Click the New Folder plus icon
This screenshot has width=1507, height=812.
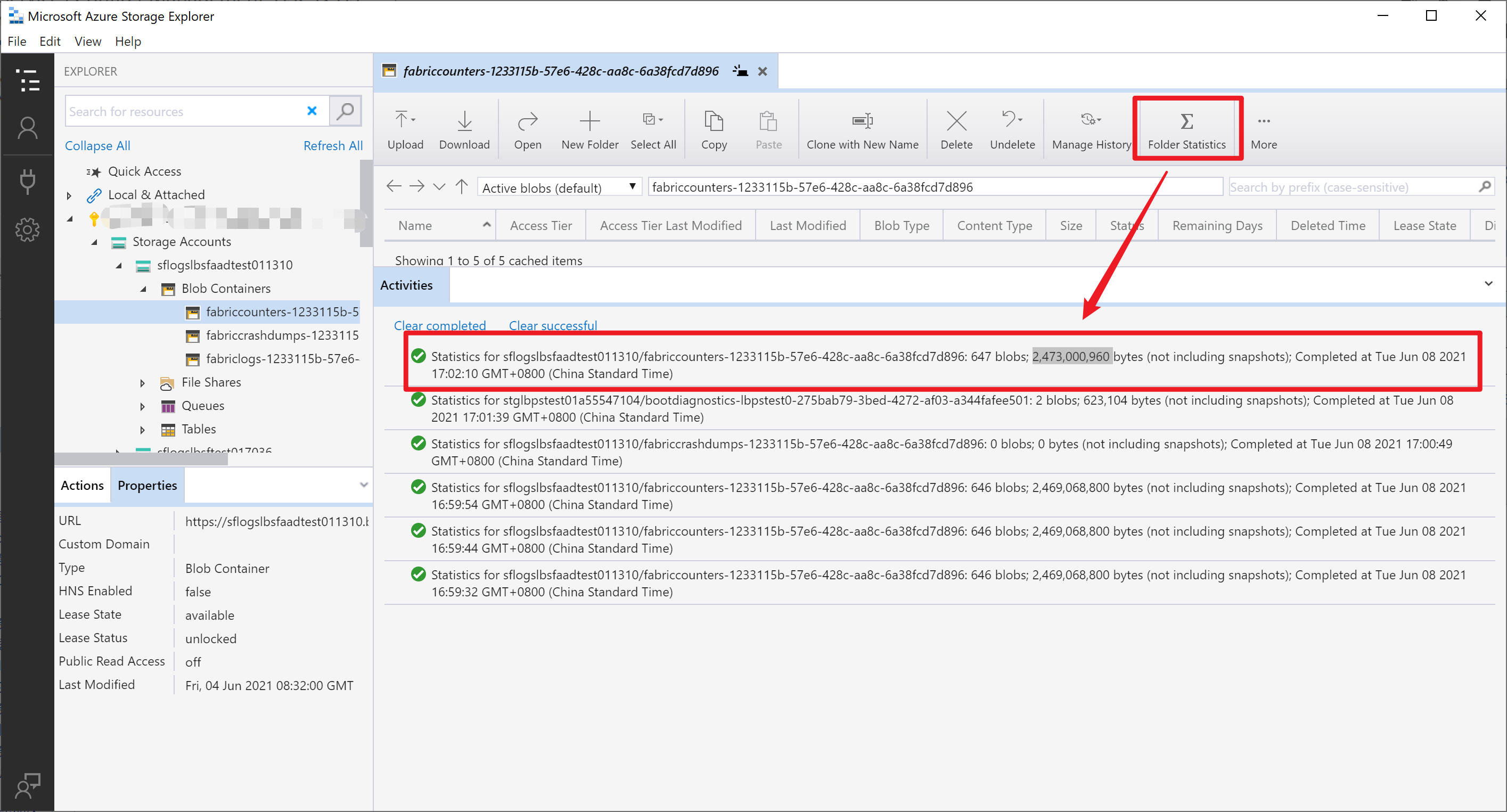click(589, 120)
